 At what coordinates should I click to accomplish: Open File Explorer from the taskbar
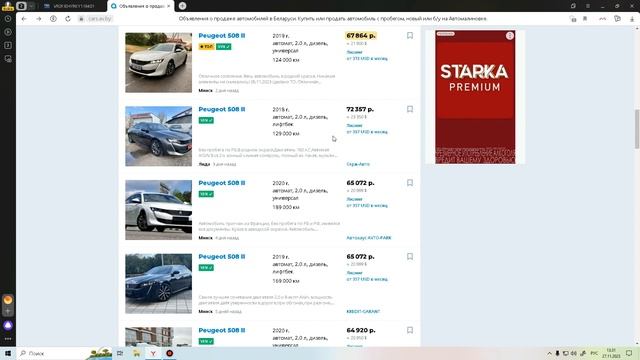click(137, 353)
